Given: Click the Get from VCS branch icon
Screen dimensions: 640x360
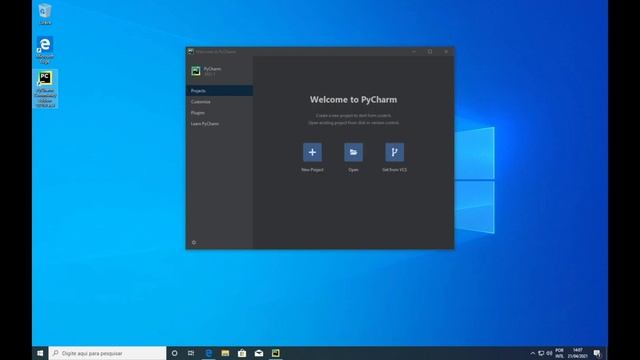Looking at the screenshot, I should click(x=394, y=152).
